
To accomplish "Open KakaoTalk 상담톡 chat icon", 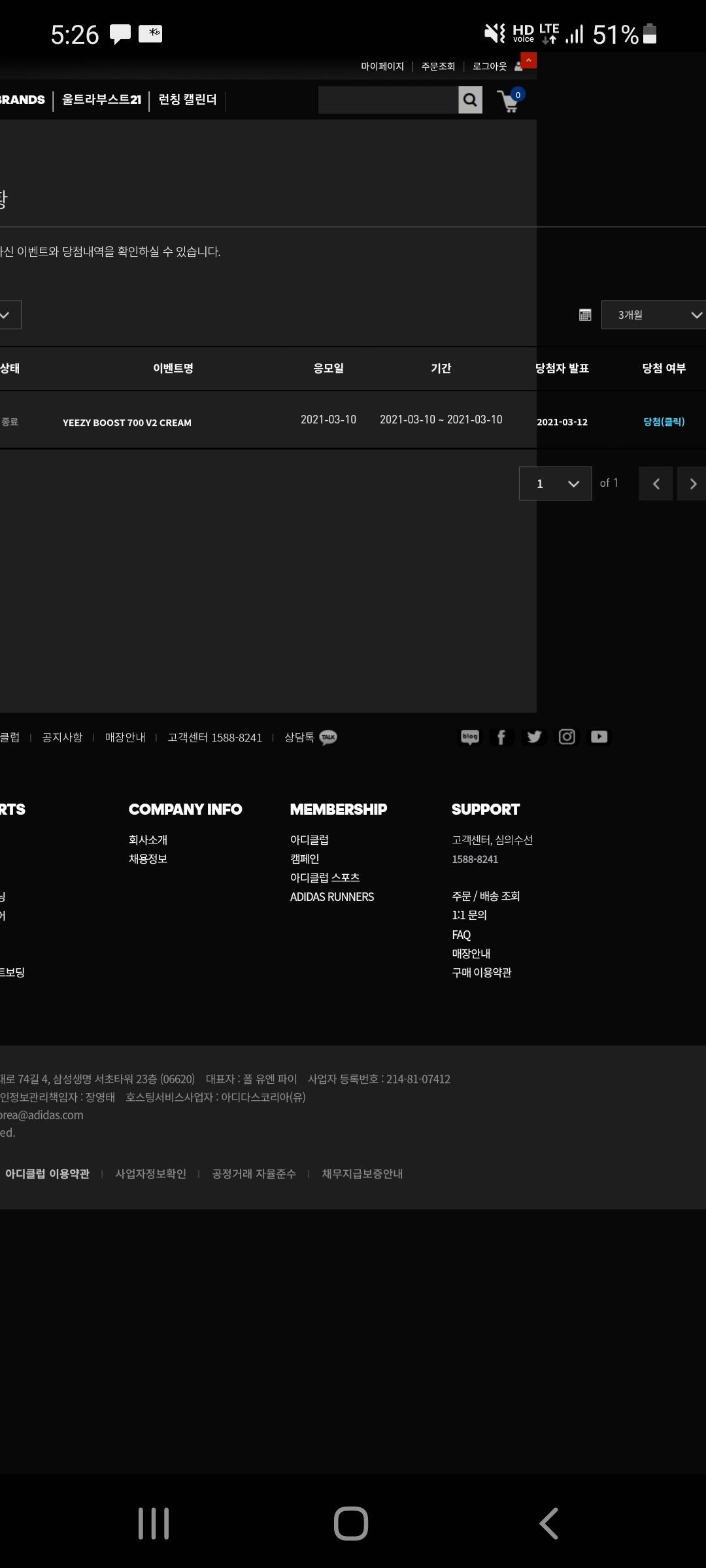I will point(328,738).
